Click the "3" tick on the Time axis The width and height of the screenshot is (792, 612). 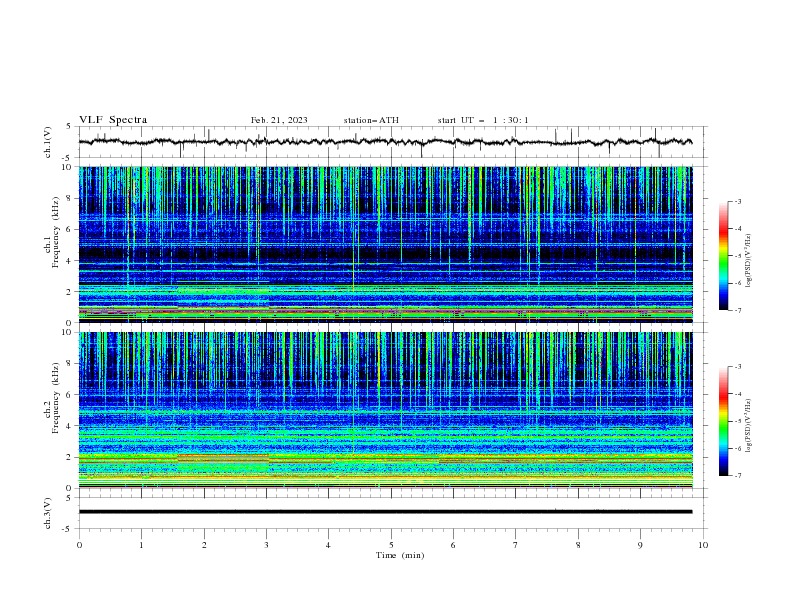point(266,545)
